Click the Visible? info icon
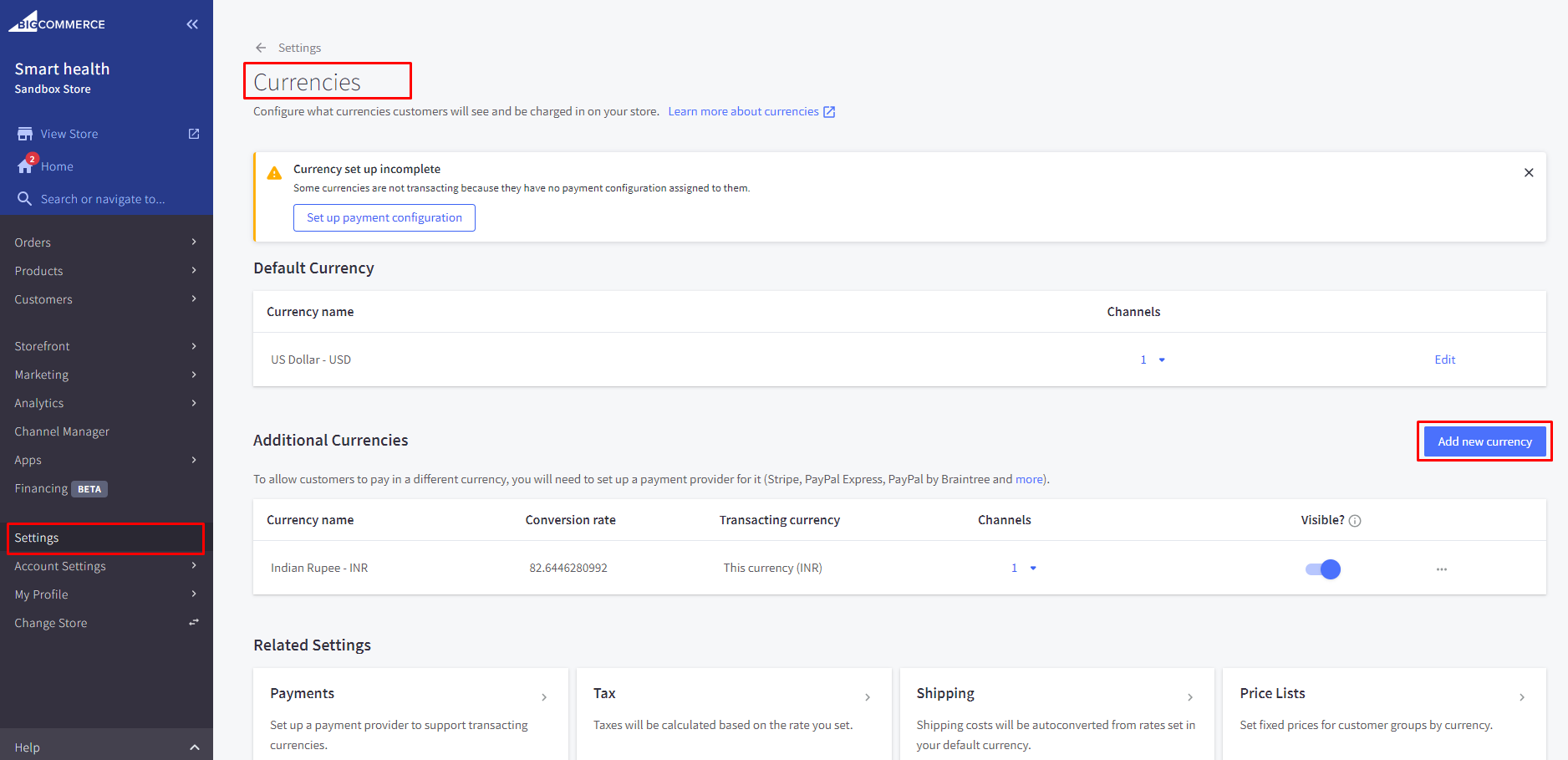The image size is (1568, 760). click(1355, 521)
